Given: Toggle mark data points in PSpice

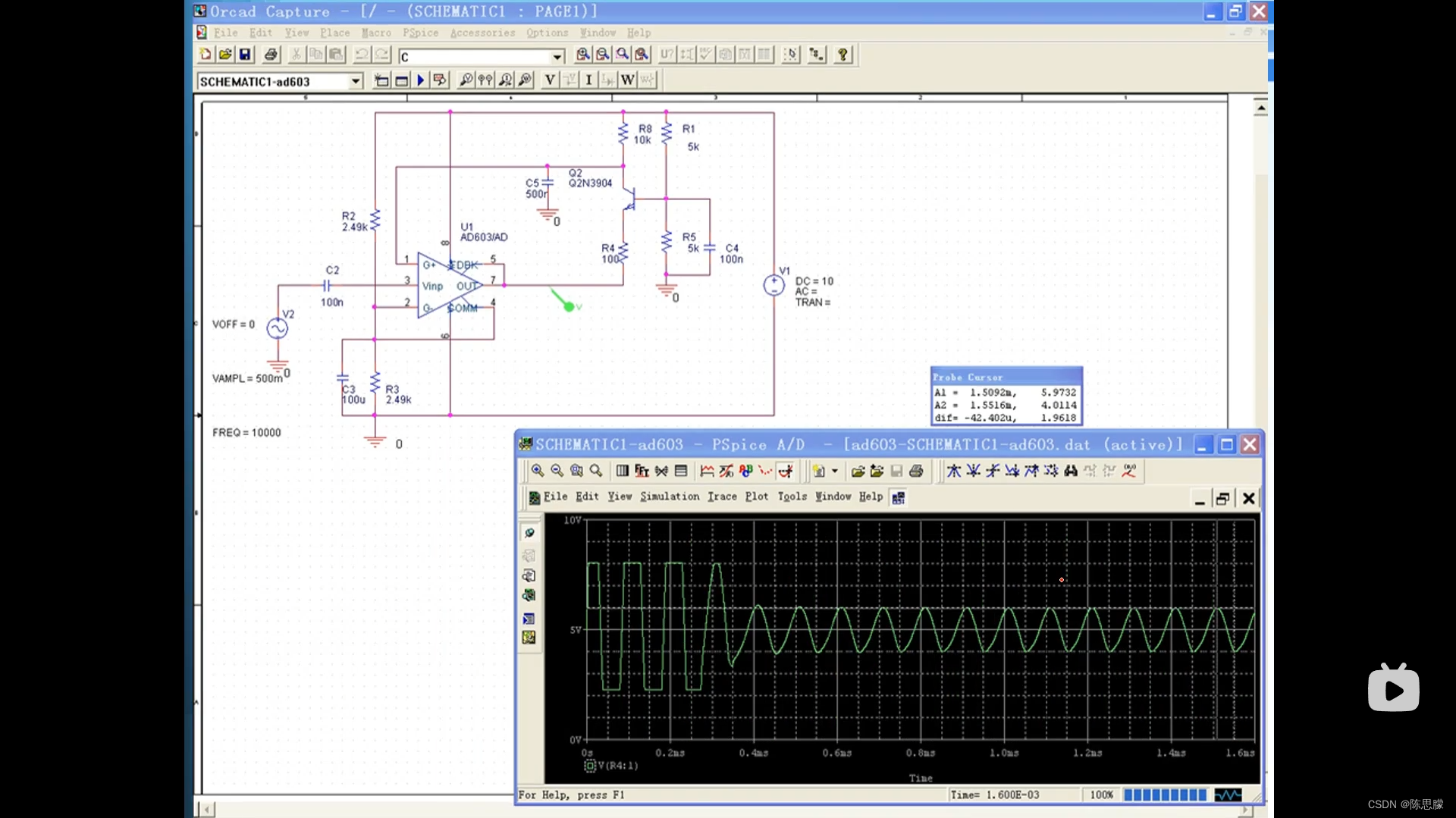Looking at the screenshot, I should point(766,471).
